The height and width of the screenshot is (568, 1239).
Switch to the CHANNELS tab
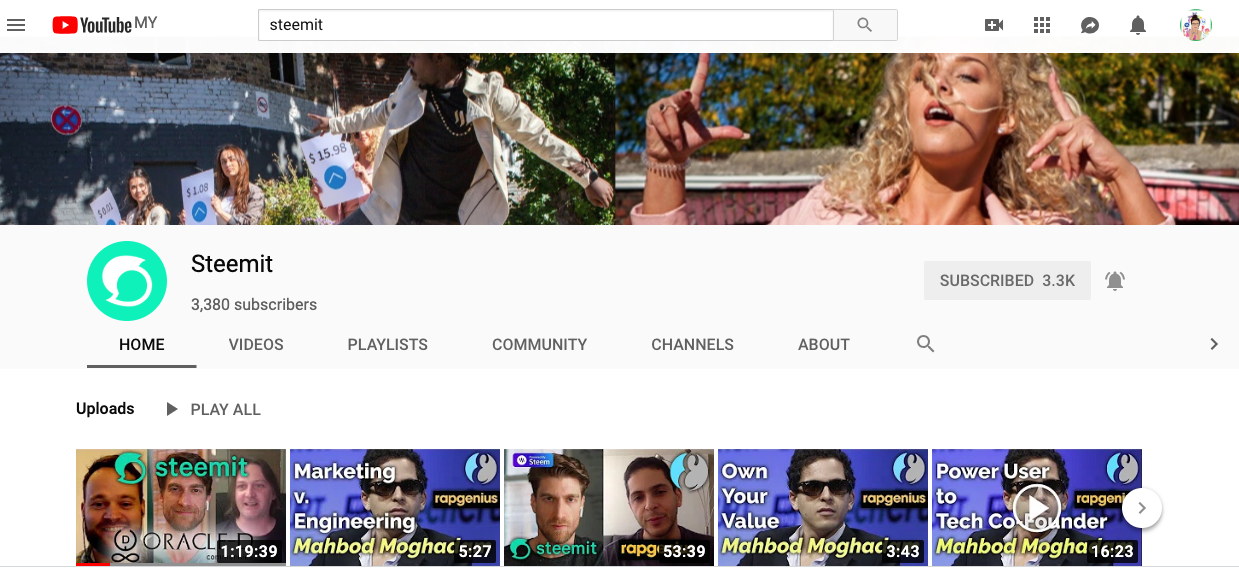[693, 344]
